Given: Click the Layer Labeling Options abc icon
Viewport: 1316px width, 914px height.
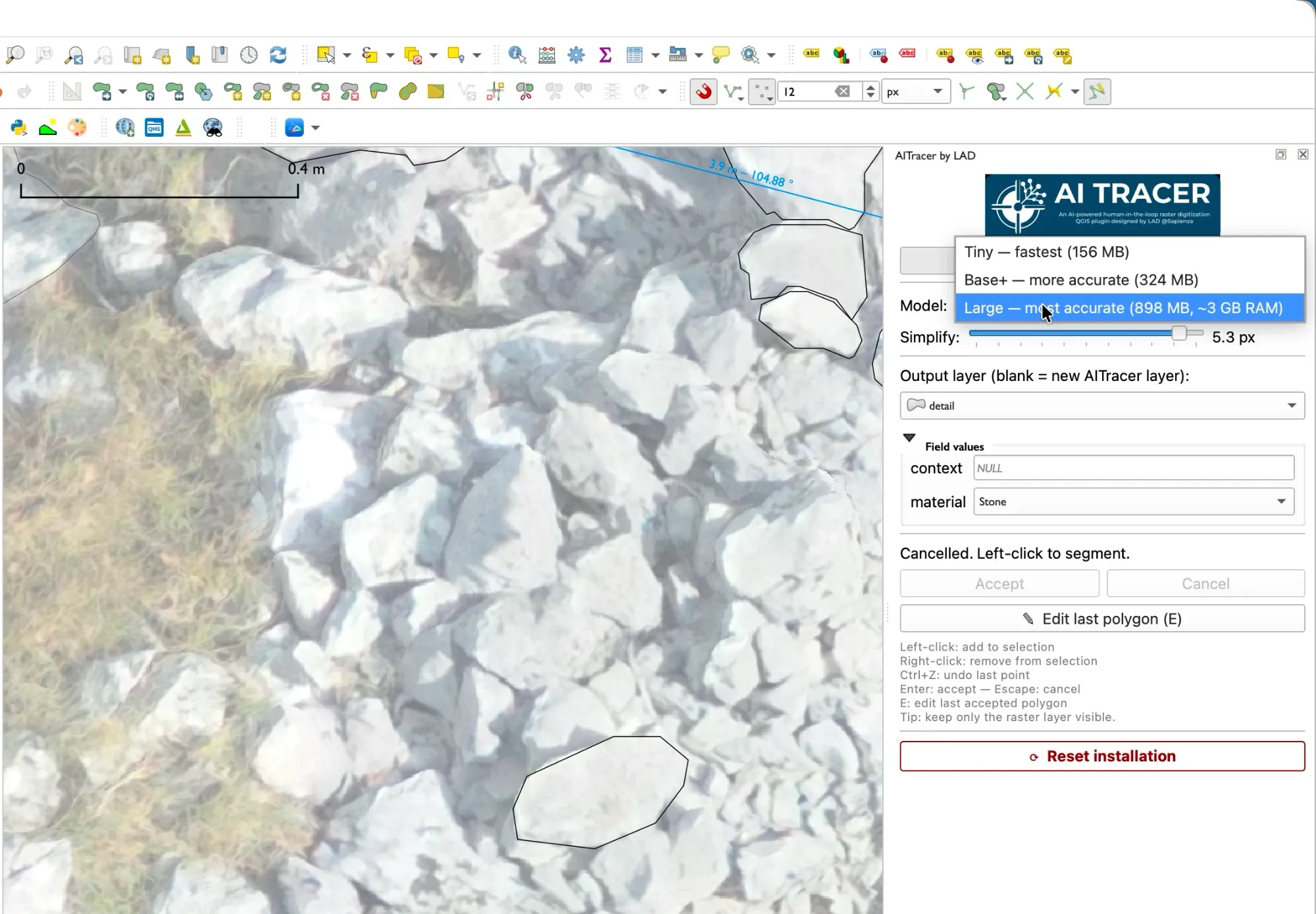Looking at the screenshot, I should tap(811, 55).
